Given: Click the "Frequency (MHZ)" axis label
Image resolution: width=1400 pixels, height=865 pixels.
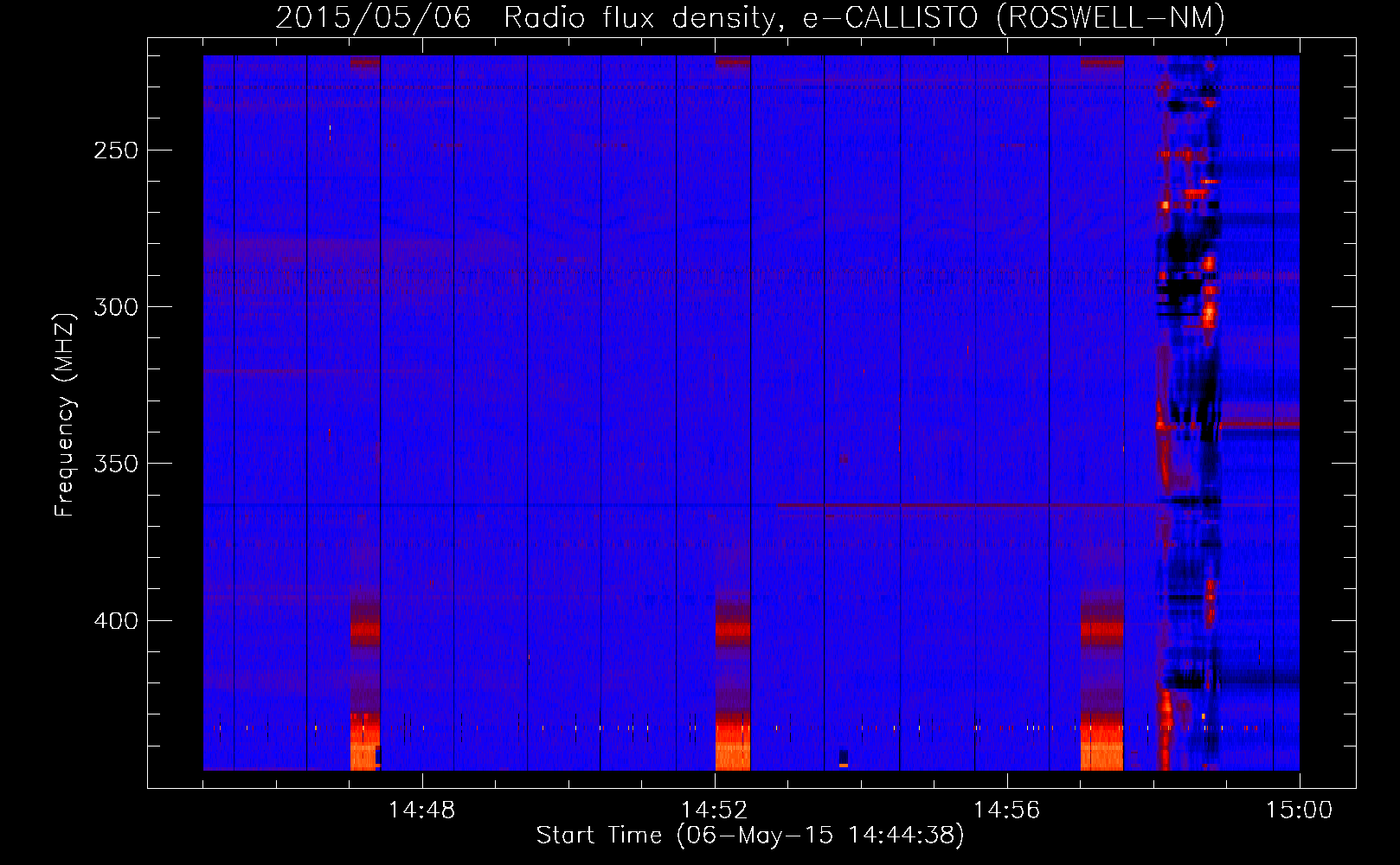Looking at the screenshot, I should 65,414.
